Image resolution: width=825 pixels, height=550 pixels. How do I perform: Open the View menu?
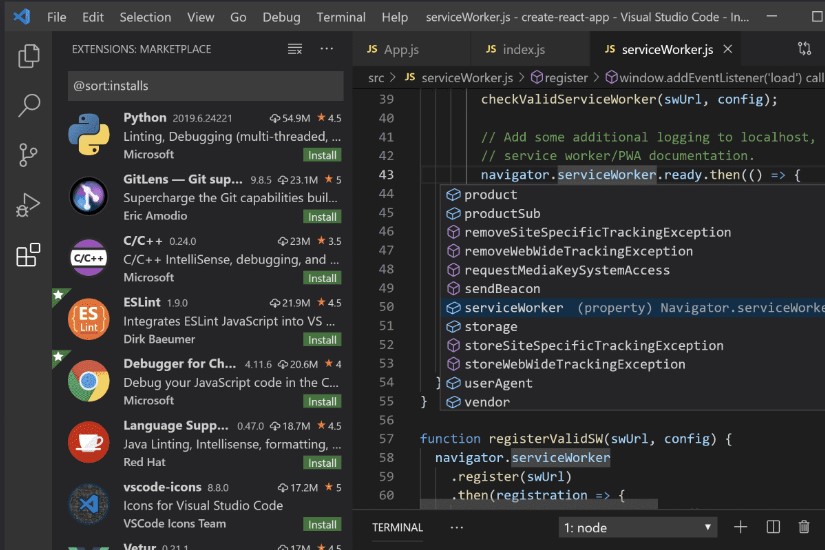click(200, 17)
